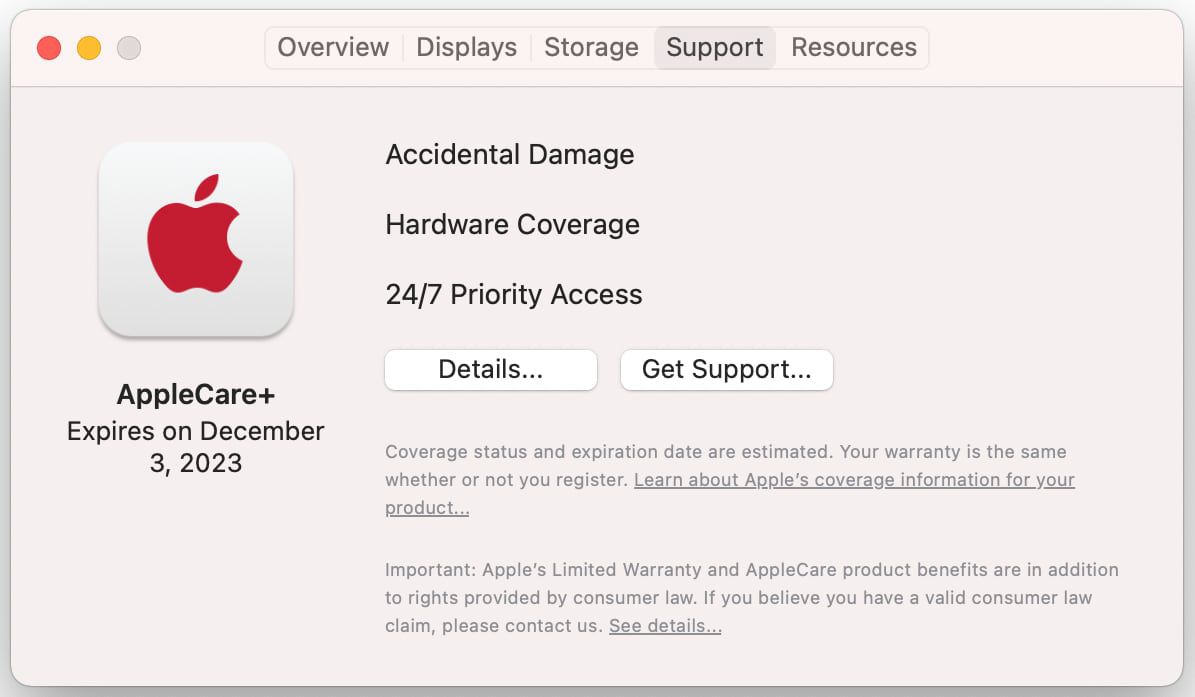Select the Support tab
1195x697 pixels.
(x=714, y=47)
